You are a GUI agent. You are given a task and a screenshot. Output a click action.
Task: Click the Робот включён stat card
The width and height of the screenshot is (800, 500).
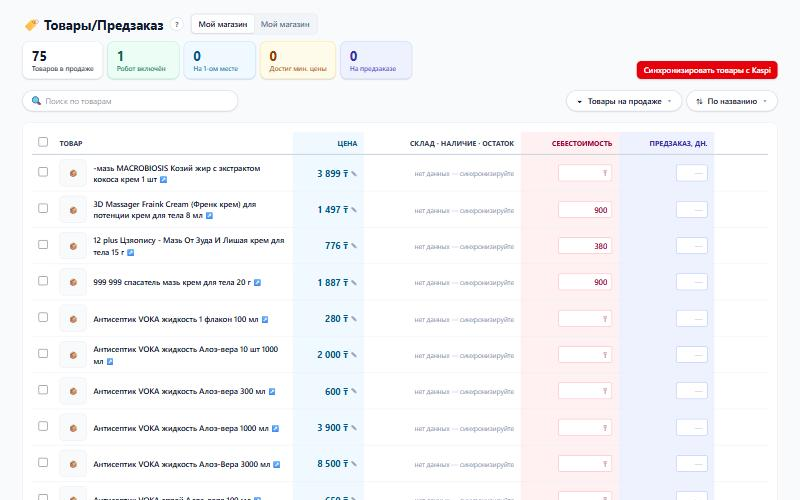143,61
